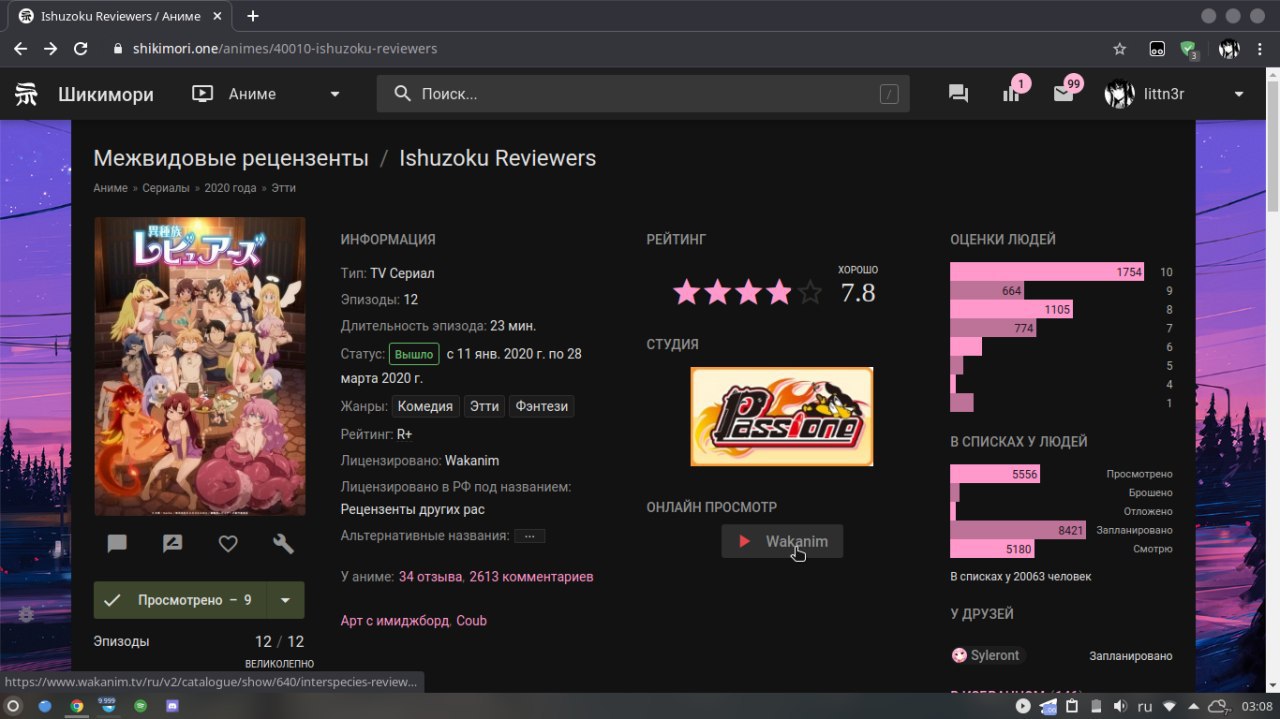The image size is (1280, 719).
Task: Click the anime poster image
Action: point(200,366)
